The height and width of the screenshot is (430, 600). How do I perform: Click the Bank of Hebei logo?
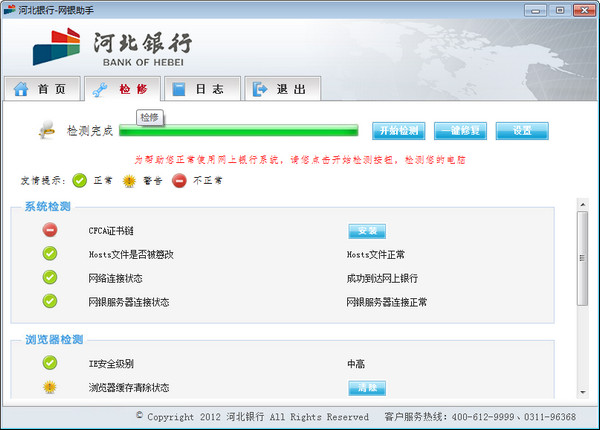(x=112, y=47)
